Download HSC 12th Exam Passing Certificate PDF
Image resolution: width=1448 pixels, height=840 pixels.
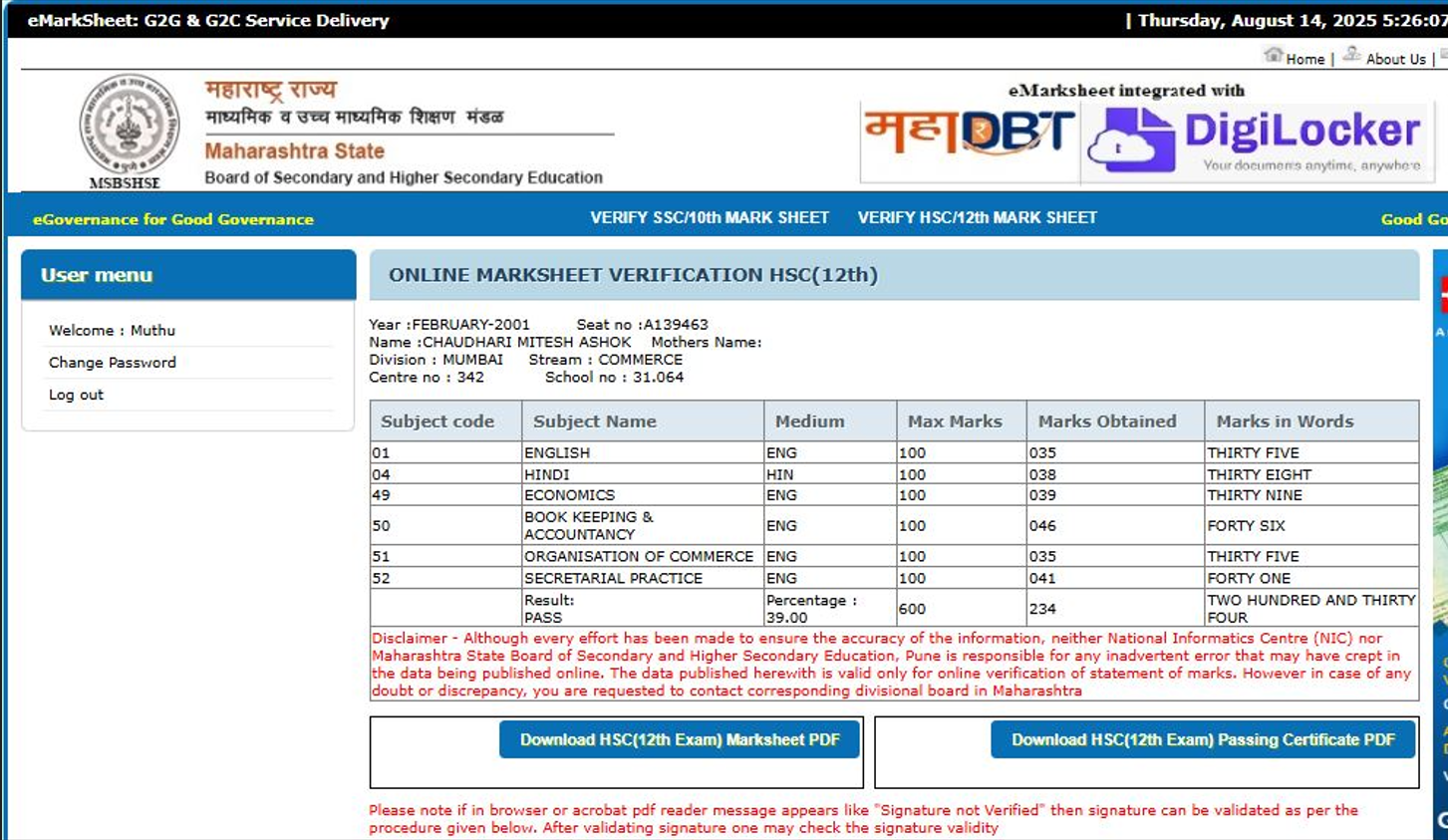tap(1202, 739)
